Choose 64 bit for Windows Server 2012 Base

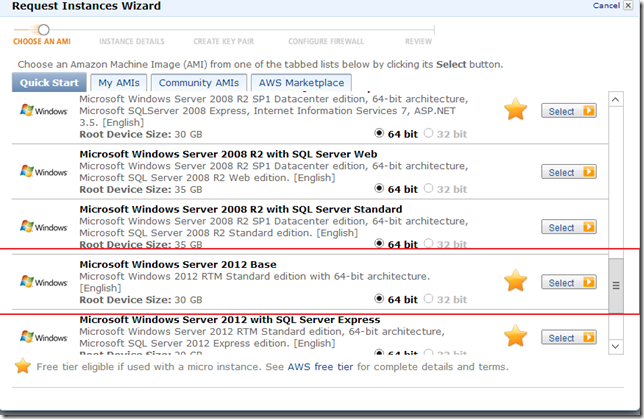(379, 299)
